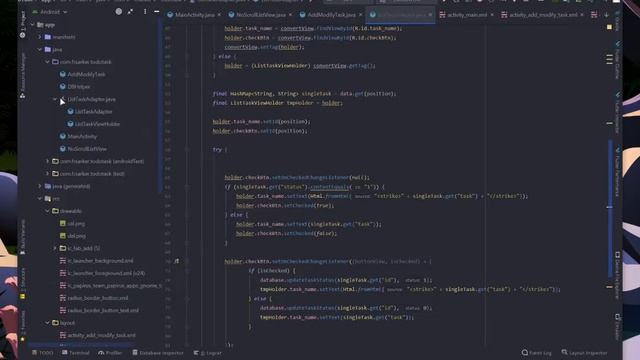Image resolution: width=640 pixels, height=360 pixels.
Task: Open the Android project view dropdown
Action: 50,12
